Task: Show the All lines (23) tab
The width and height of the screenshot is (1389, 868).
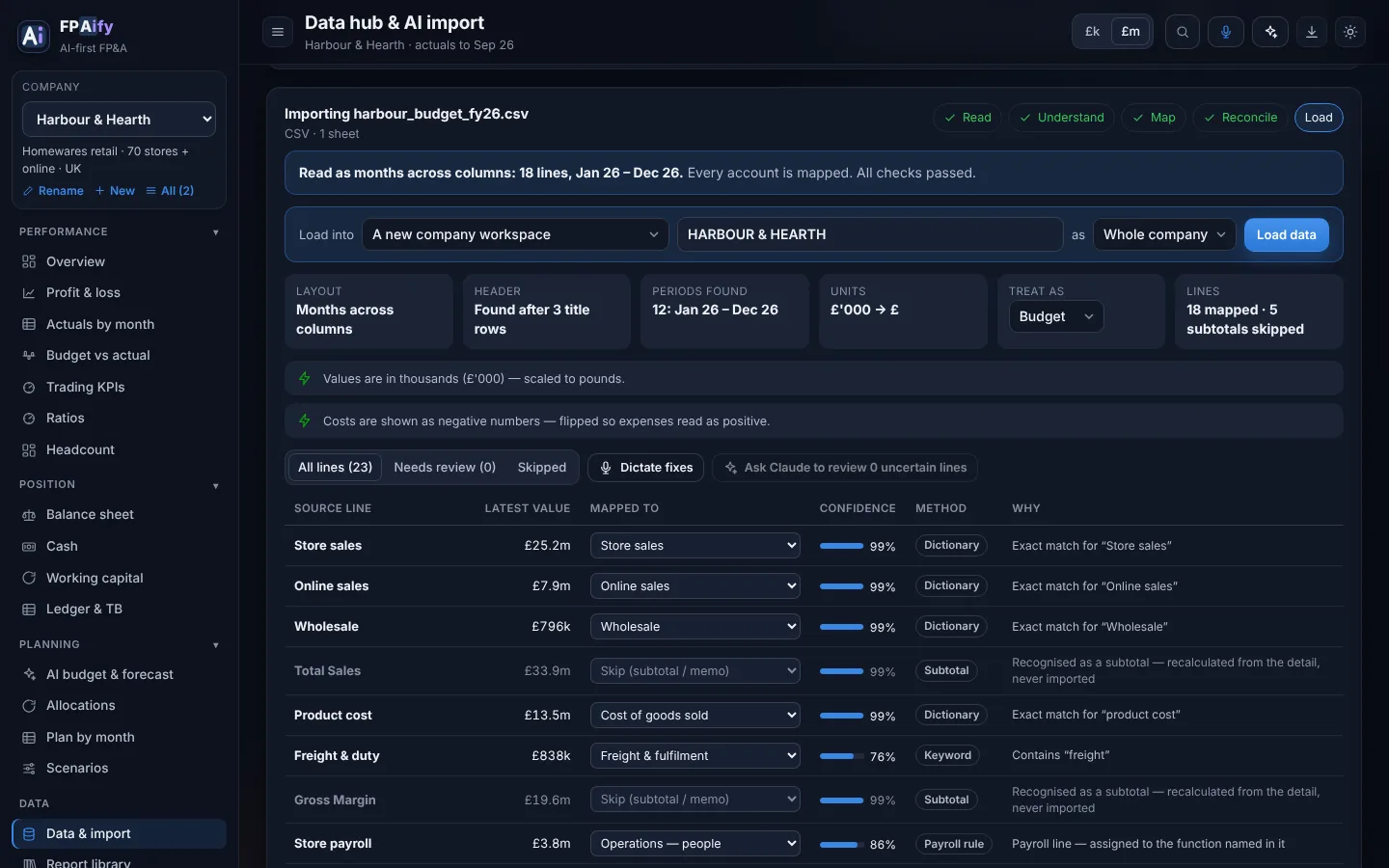Action: 335,468
